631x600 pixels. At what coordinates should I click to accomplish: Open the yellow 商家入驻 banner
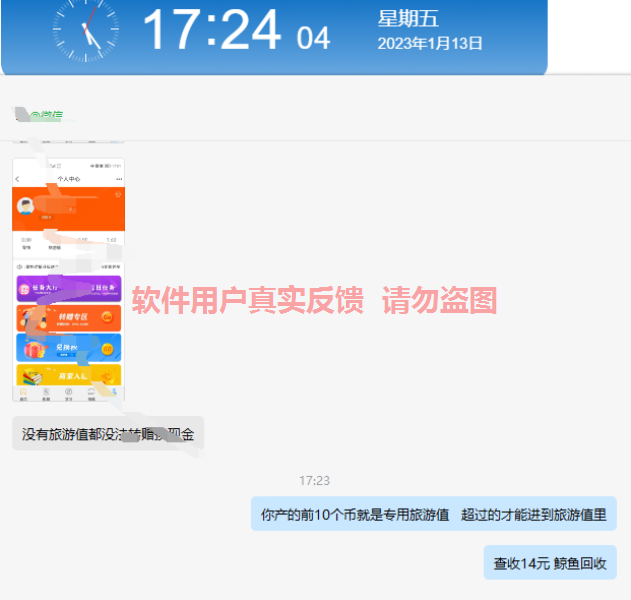tap(68, 375)
